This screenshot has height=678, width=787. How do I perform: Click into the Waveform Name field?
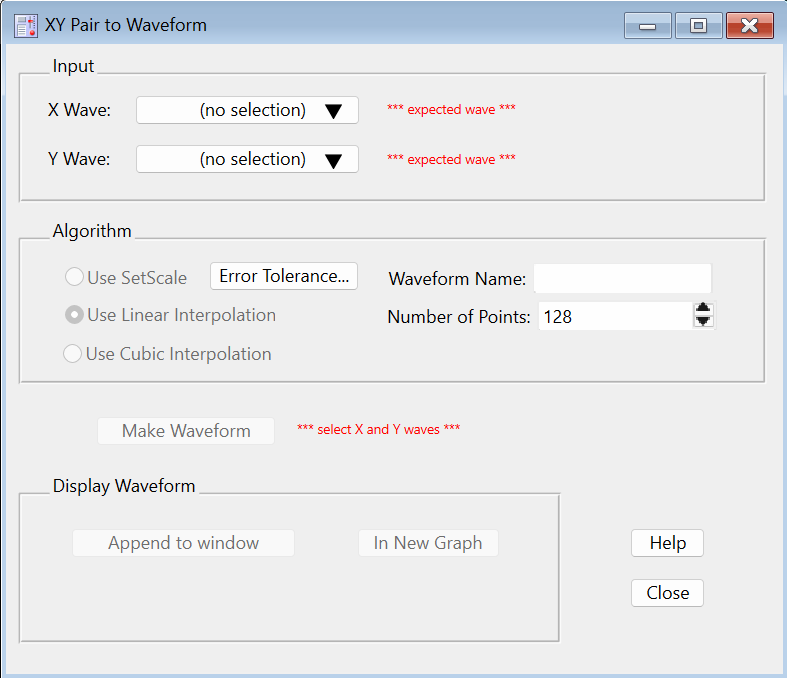(622, 278)
